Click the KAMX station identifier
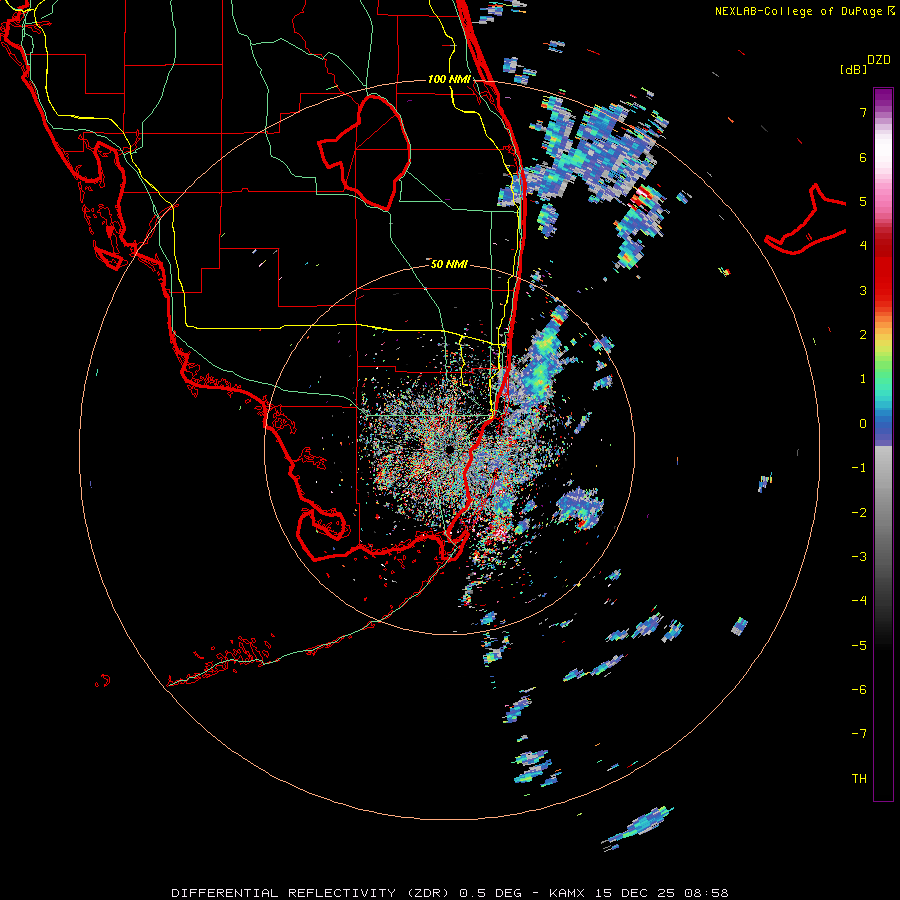 [x=568, y=893]
